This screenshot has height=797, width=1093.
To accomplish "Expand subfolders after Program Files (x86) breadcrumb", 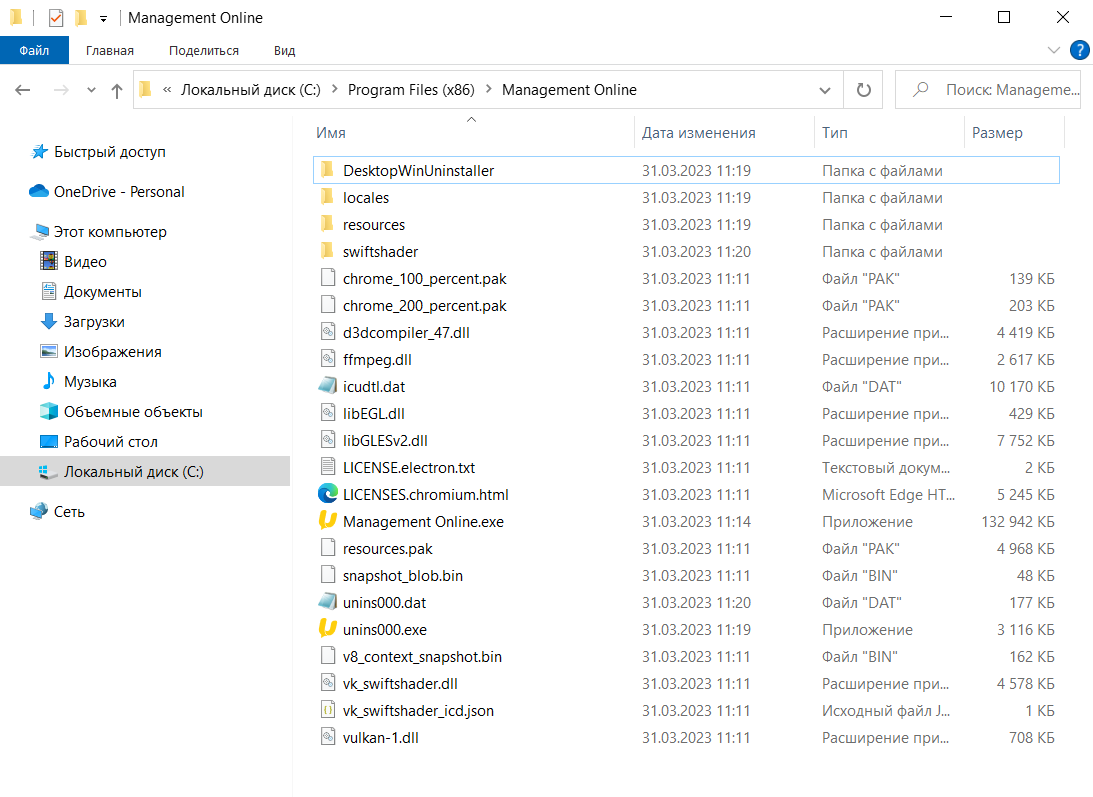I will click(x=489, y=89).
